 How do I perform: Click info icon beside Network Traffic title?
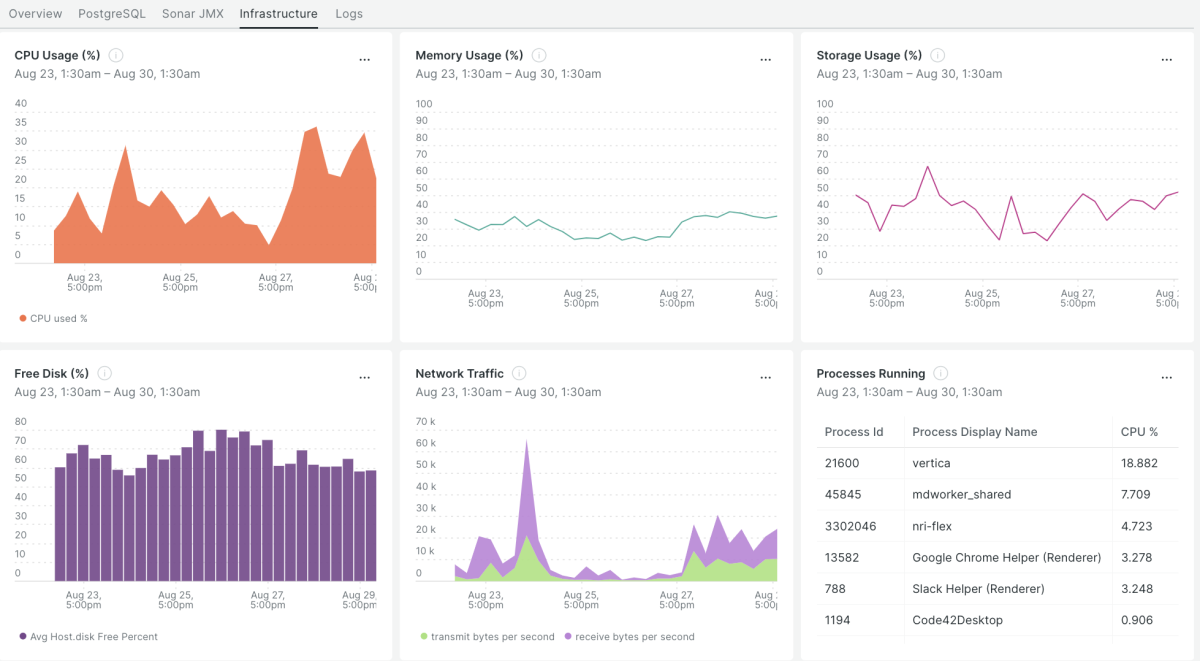point(519,373)
